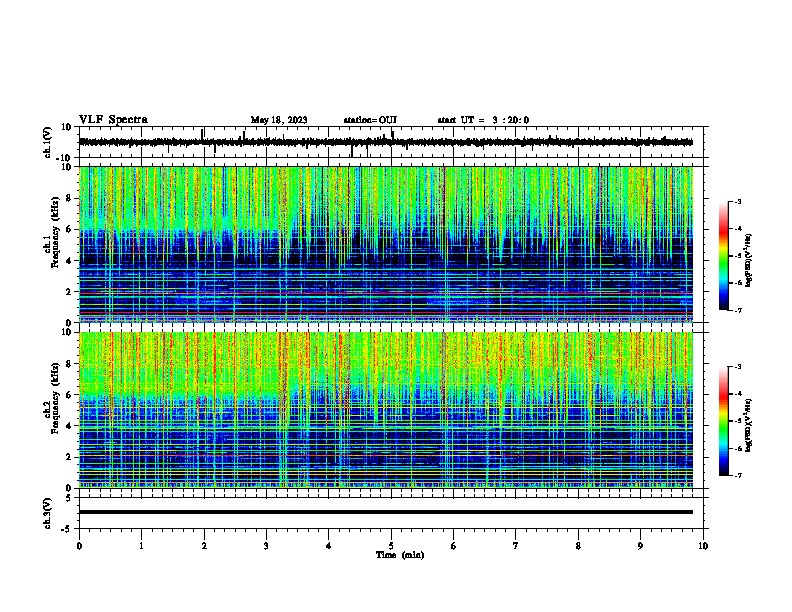The image size is (792, 612).
Task: Click the "VLF Spectra" plot title
Action: pos(113,120)
